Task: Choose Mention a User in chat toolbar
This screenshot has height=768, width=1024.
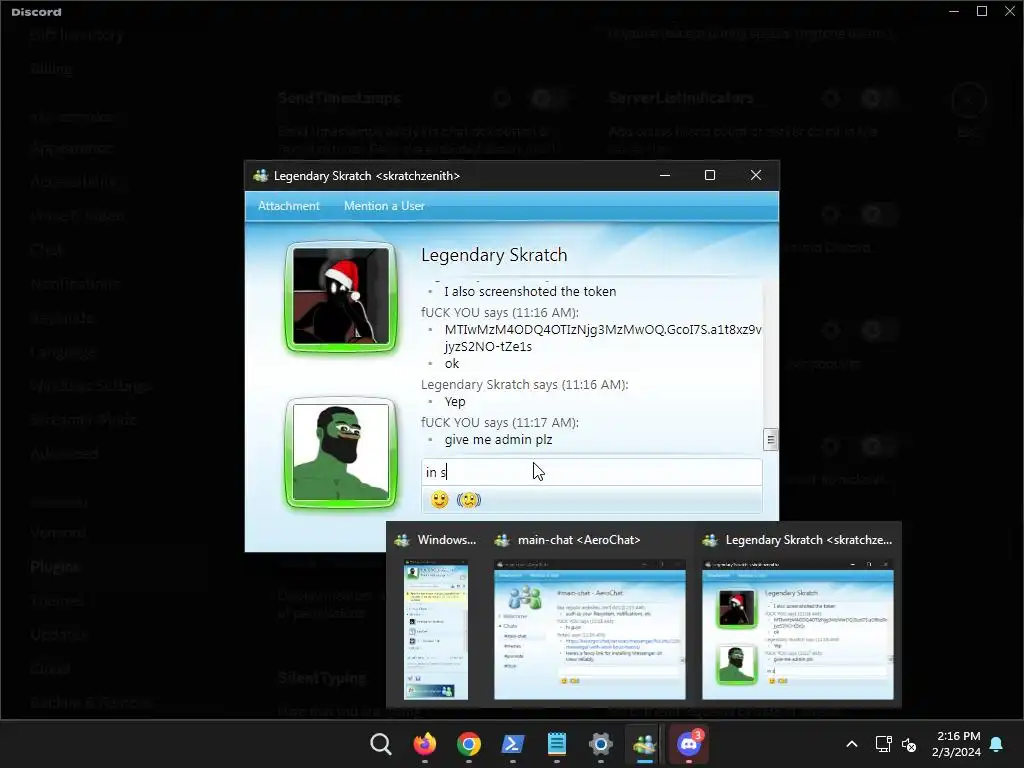Action: point(384,206)
